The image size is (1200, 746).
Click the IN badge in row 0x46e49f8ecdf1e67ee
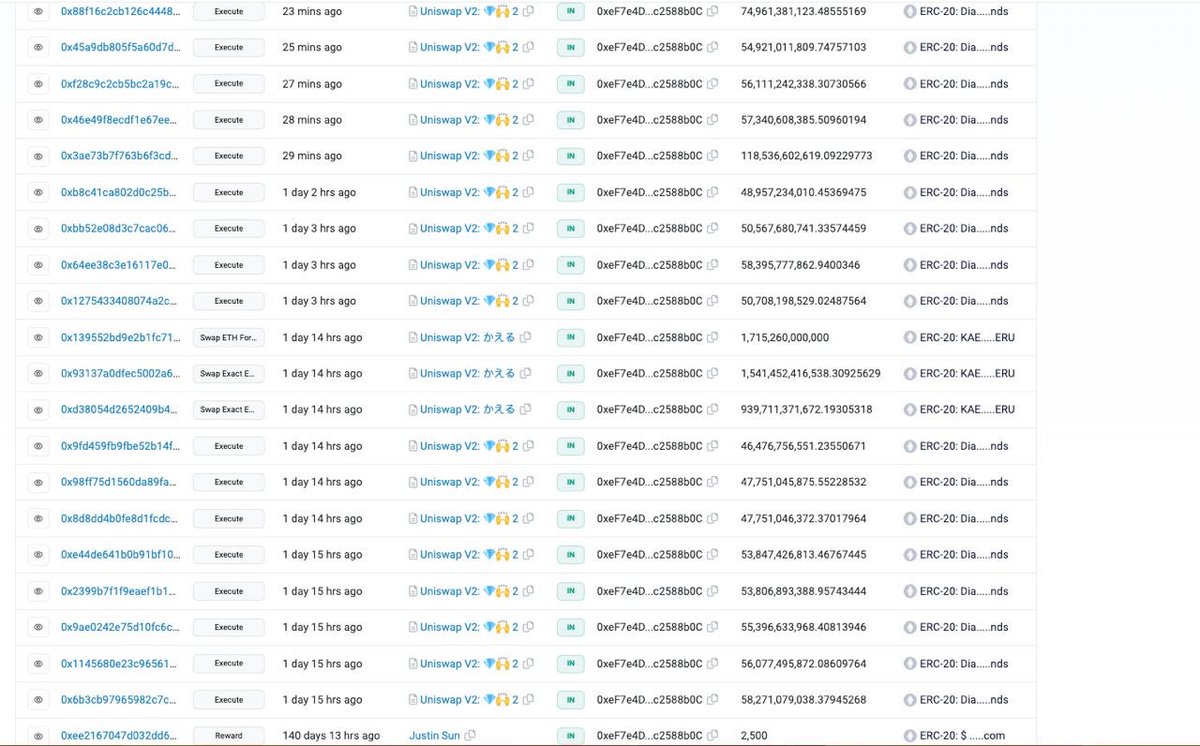(570, 120)
